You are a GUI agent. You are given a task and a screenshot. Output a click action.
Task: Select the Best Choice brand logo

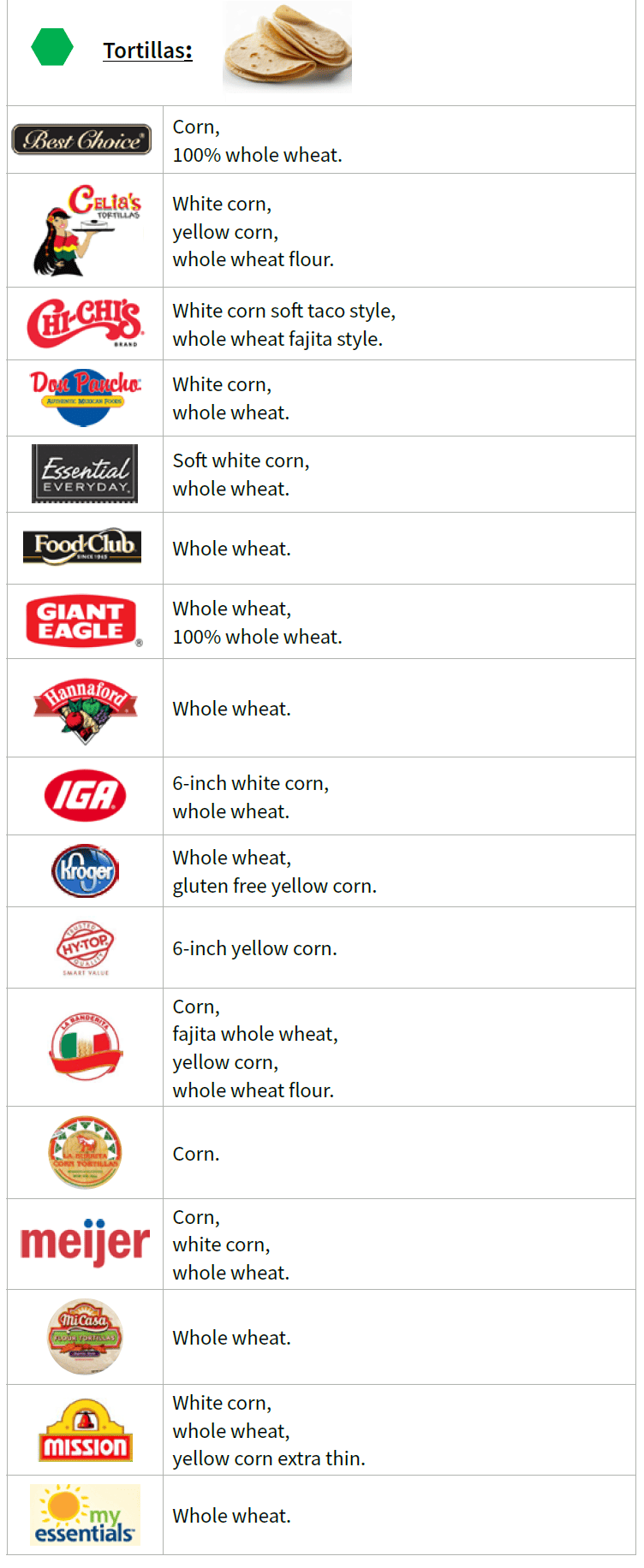click(82, 140)
